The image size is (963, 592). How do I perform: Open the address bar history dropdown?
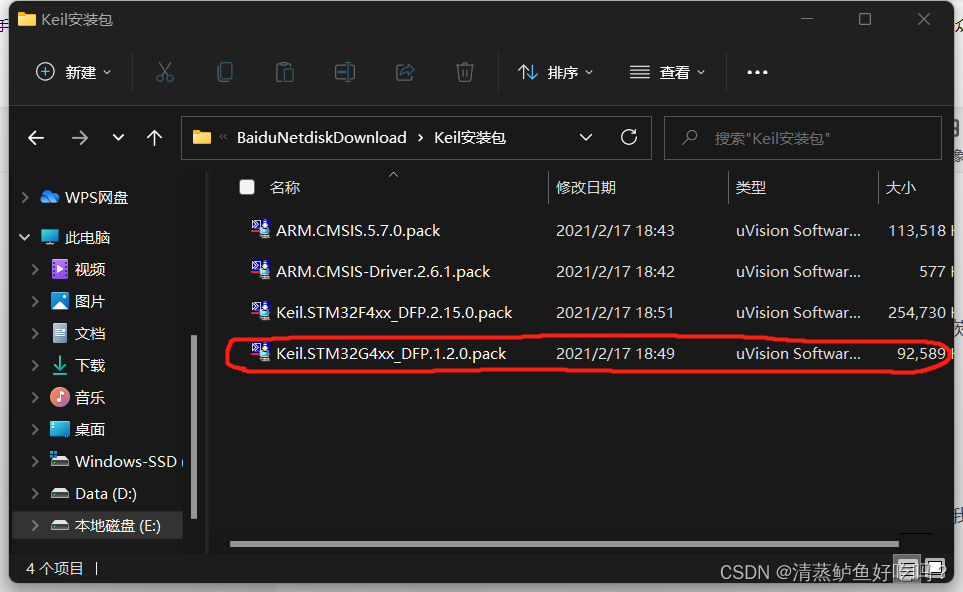point(586,138)
